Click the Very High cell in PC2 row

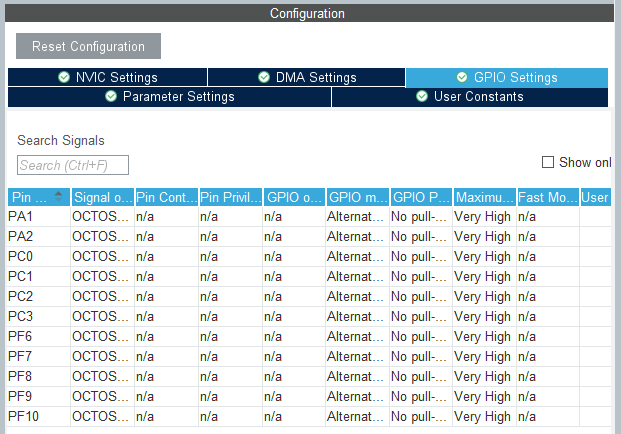[482, 297]
